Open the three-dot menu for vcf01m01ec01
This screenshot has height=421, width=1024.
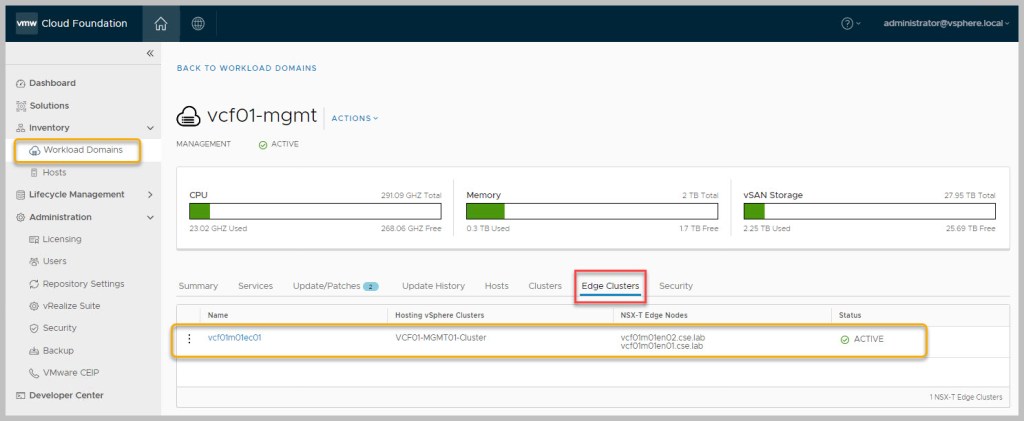189,338
